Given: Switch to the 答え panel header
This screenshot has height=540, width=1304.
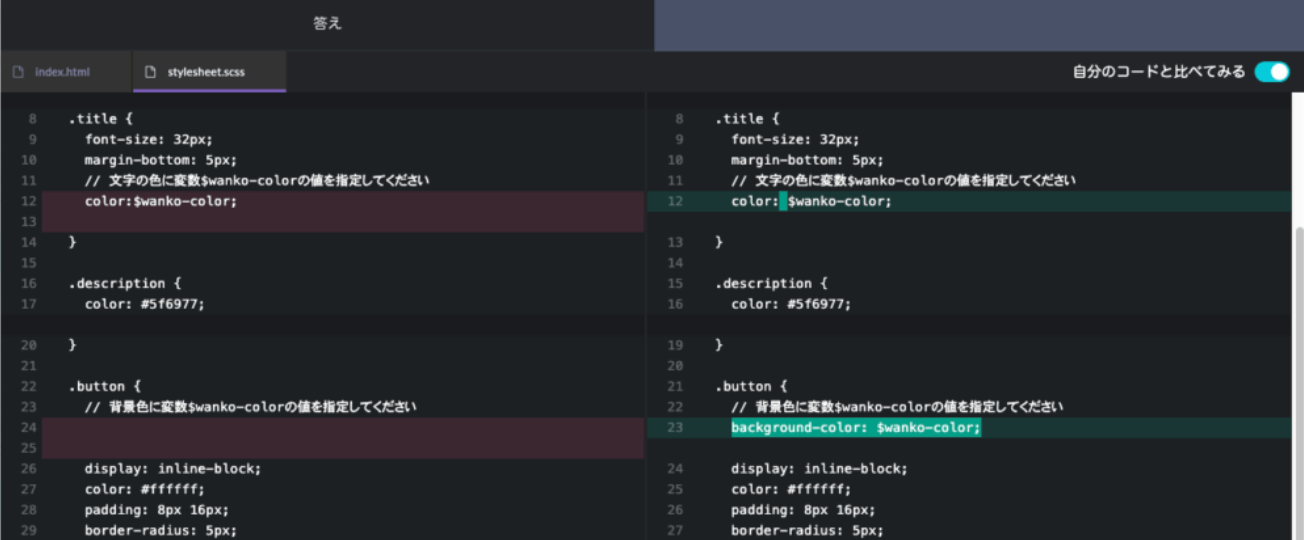Looking at the screenshot, I should [x=327, y=24].
